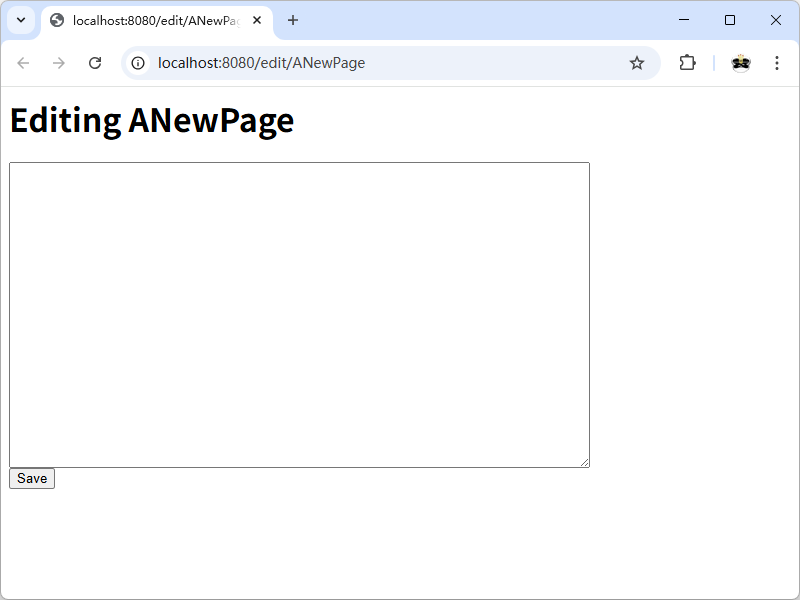This screenshot has width=800, height=600.
Task: Select the localhost:8080/edit/ANewPage tab
Action: (150, 20)
